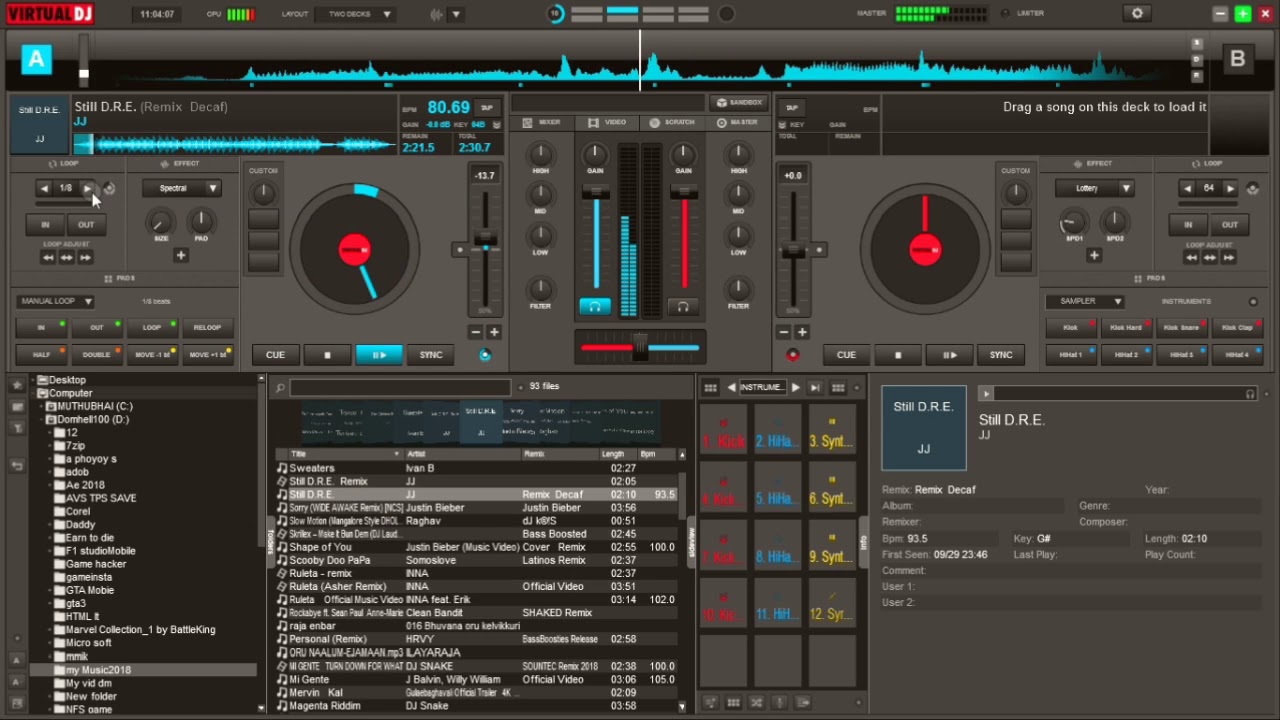Sort the track list by Bpm column
This screenshot has height=720, width=1280.
pyautogui.click(x=656, y=454)
